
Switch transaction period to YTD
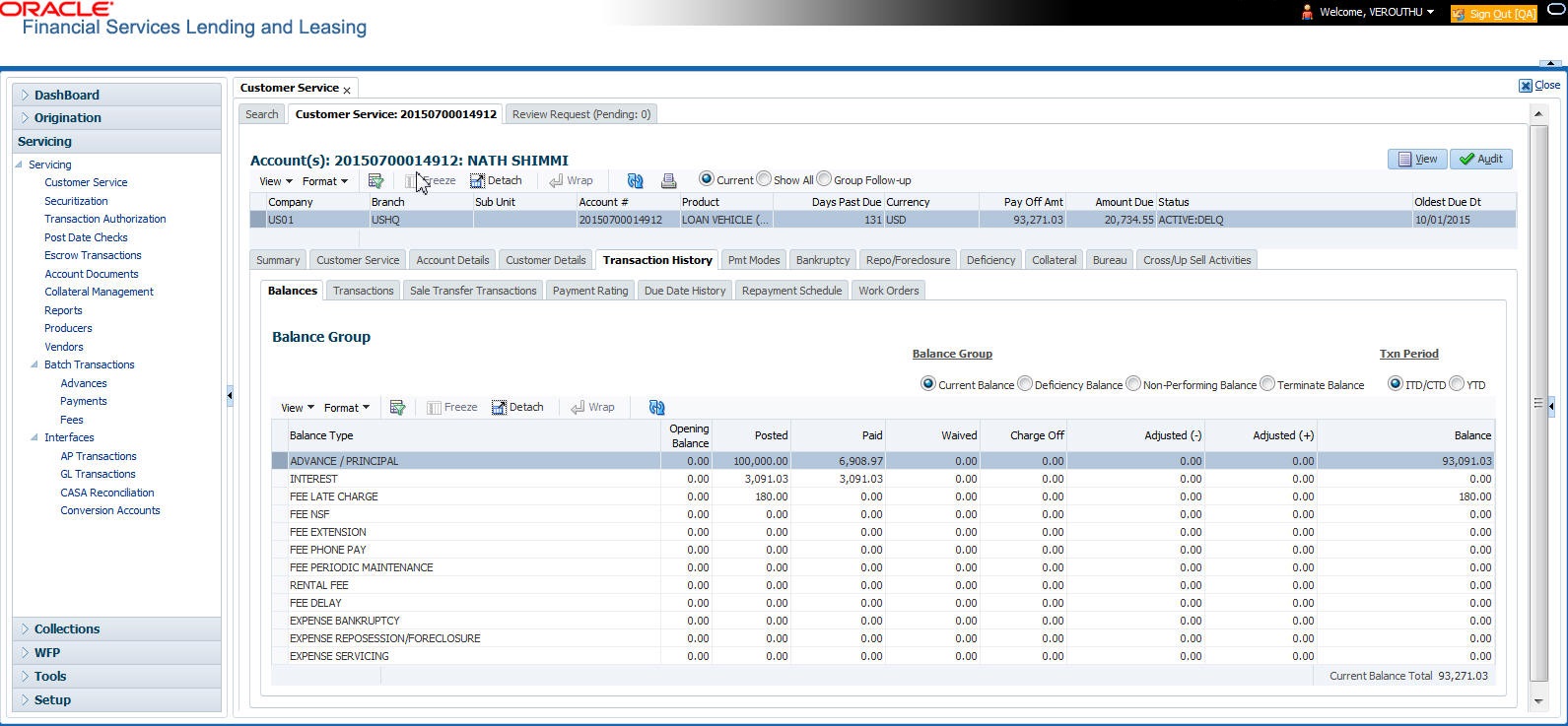coord(1457,384)
